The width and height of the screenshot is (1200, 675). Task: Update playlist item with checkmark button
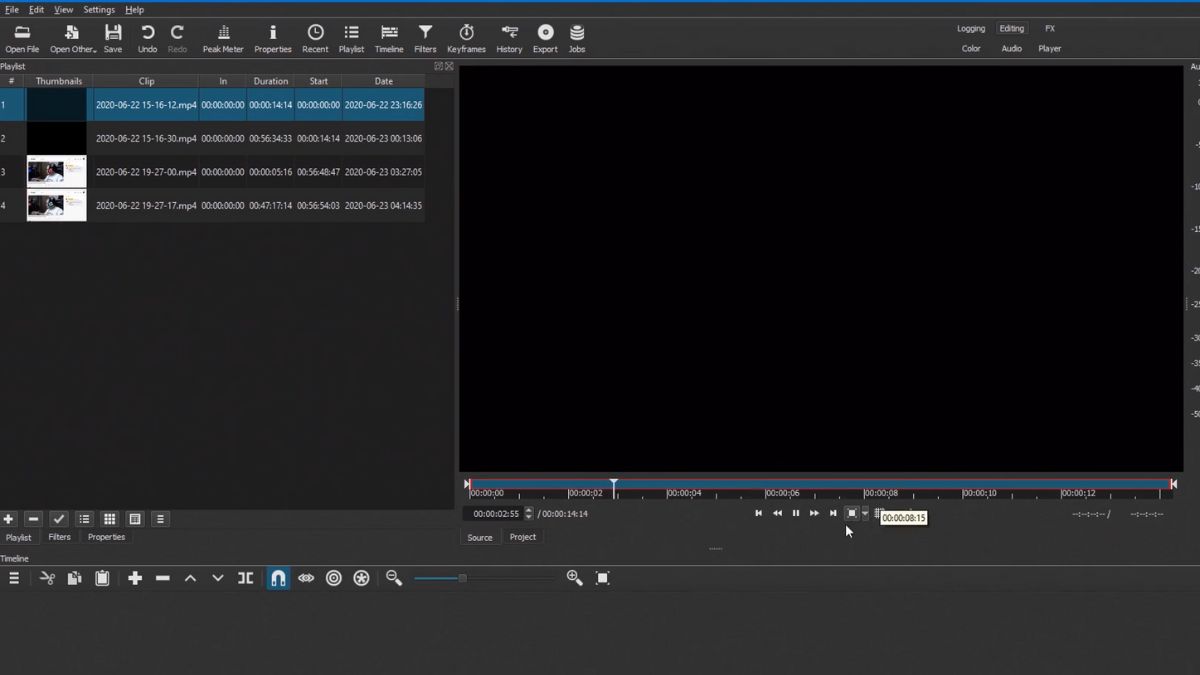59,519
